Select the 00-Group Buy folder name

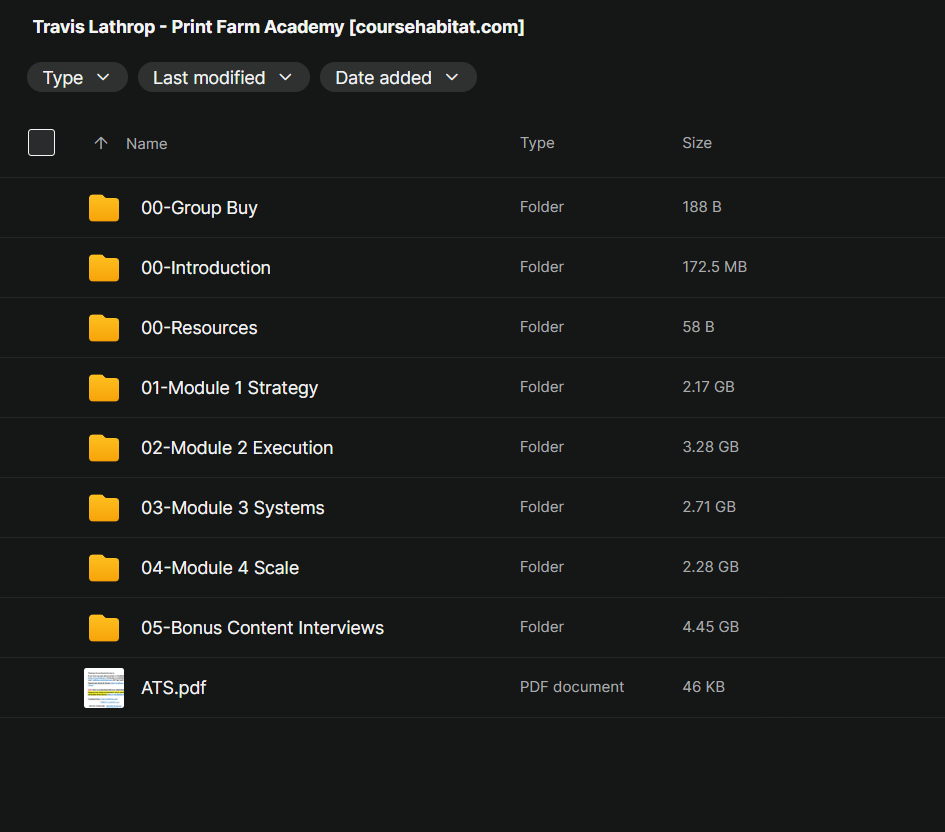(199, 208)
